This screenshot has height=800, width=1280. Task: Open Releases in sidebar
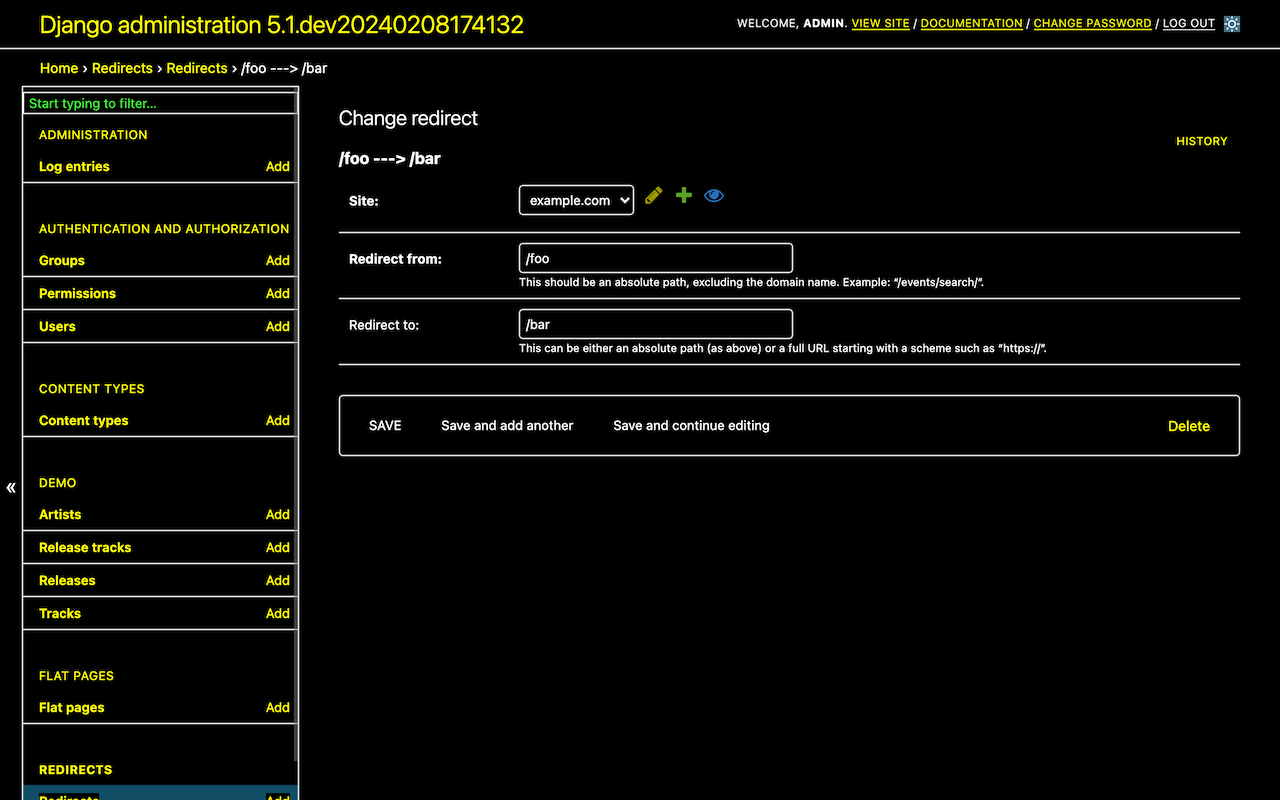pyautogui.click(x=67, y=580)
